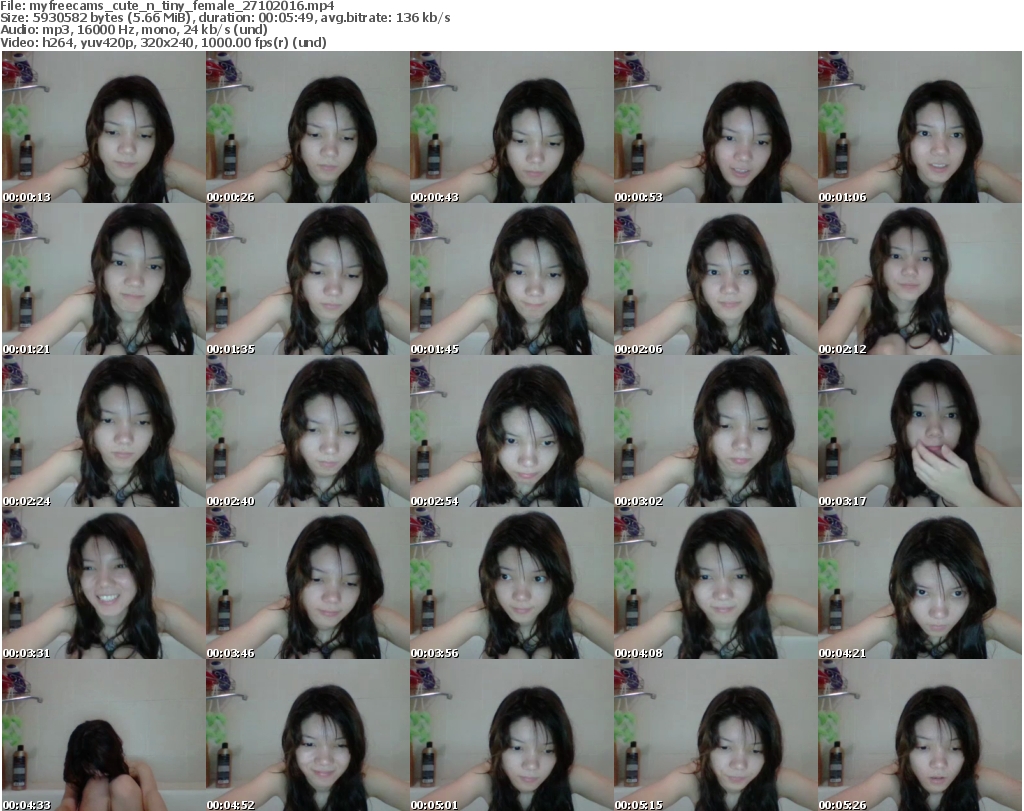Select the "Video: h264, yuv420p" line

163,42
